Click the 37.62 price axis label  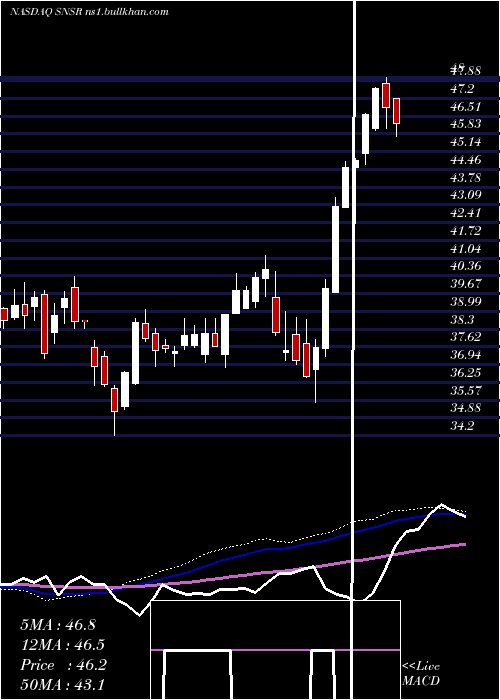coord(466,337)
